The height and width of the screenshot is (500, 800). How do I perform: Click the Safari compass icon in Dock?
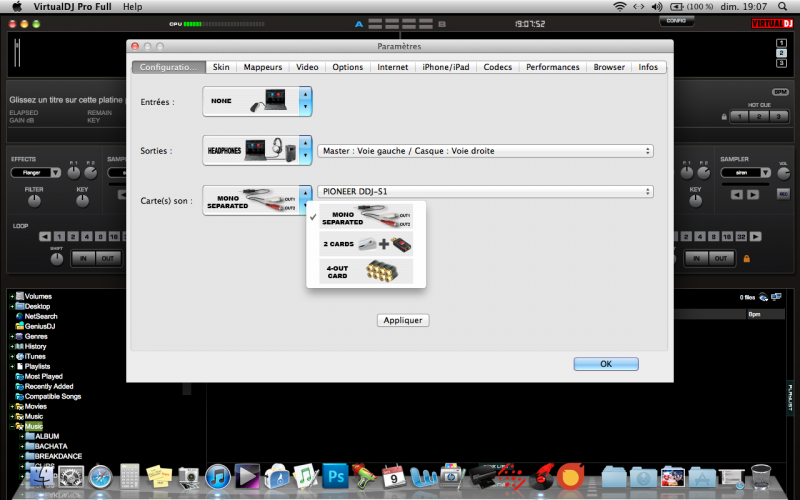(99, 477)
